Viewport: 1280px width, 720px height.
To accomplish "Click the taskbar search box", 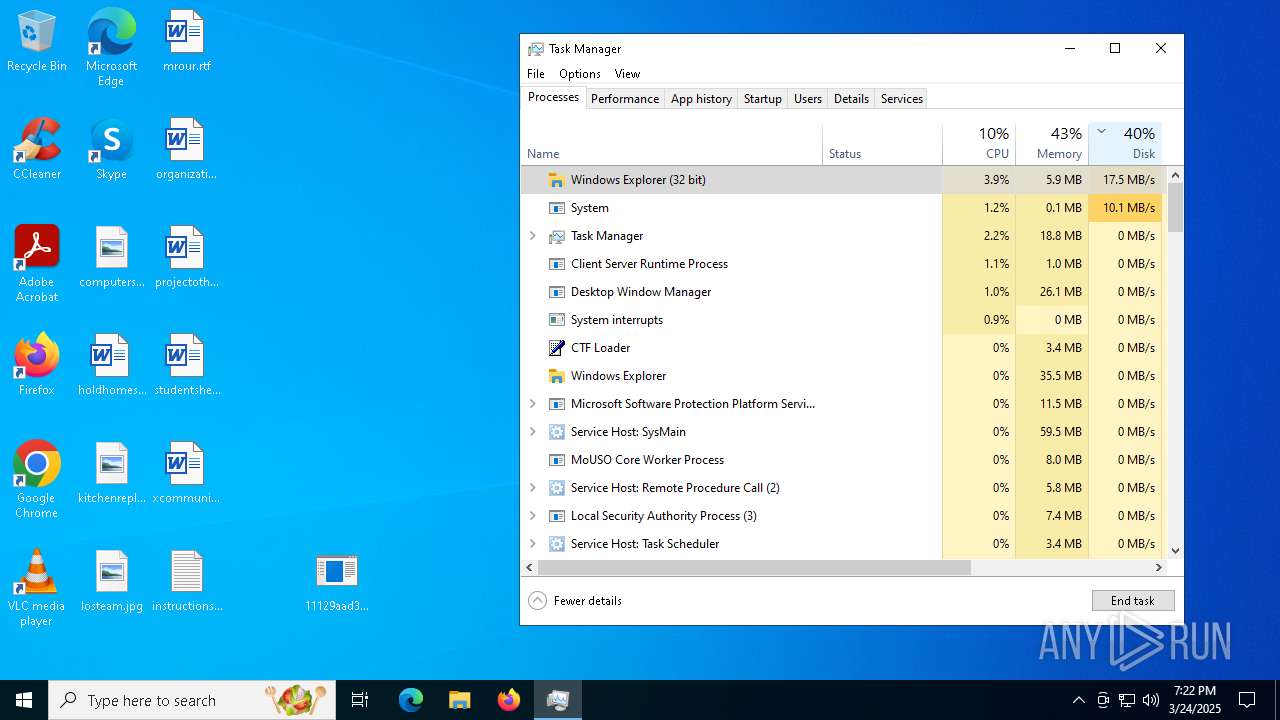I will pos(192,700).
